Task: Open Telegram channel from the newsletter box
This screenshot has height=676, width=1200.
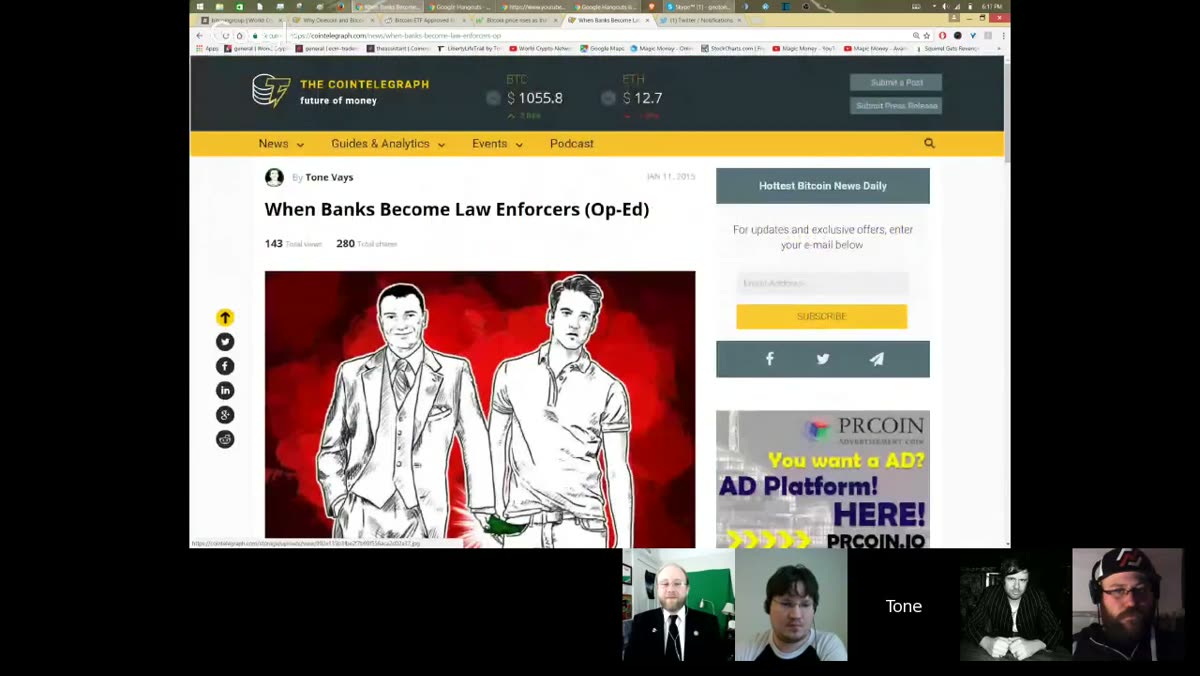Action: pos(876,359)
